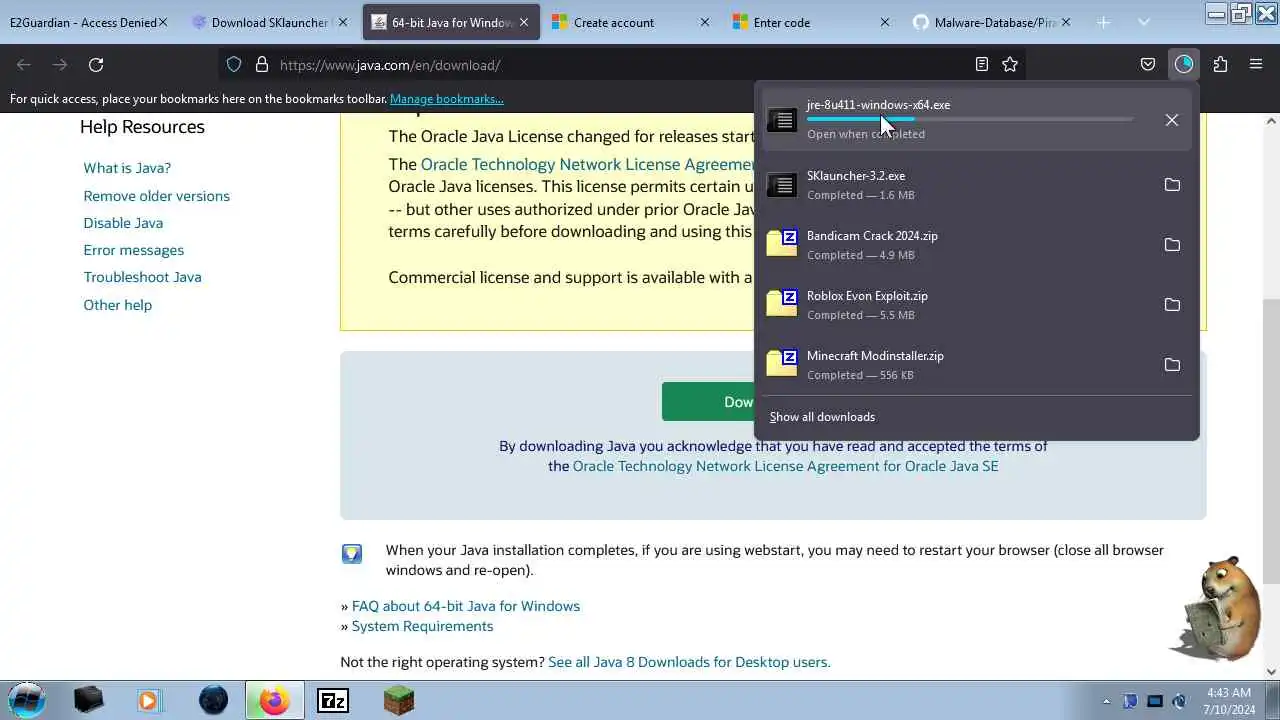Show Minecraft Modinstaller.zip in folder

[1172, 365]
